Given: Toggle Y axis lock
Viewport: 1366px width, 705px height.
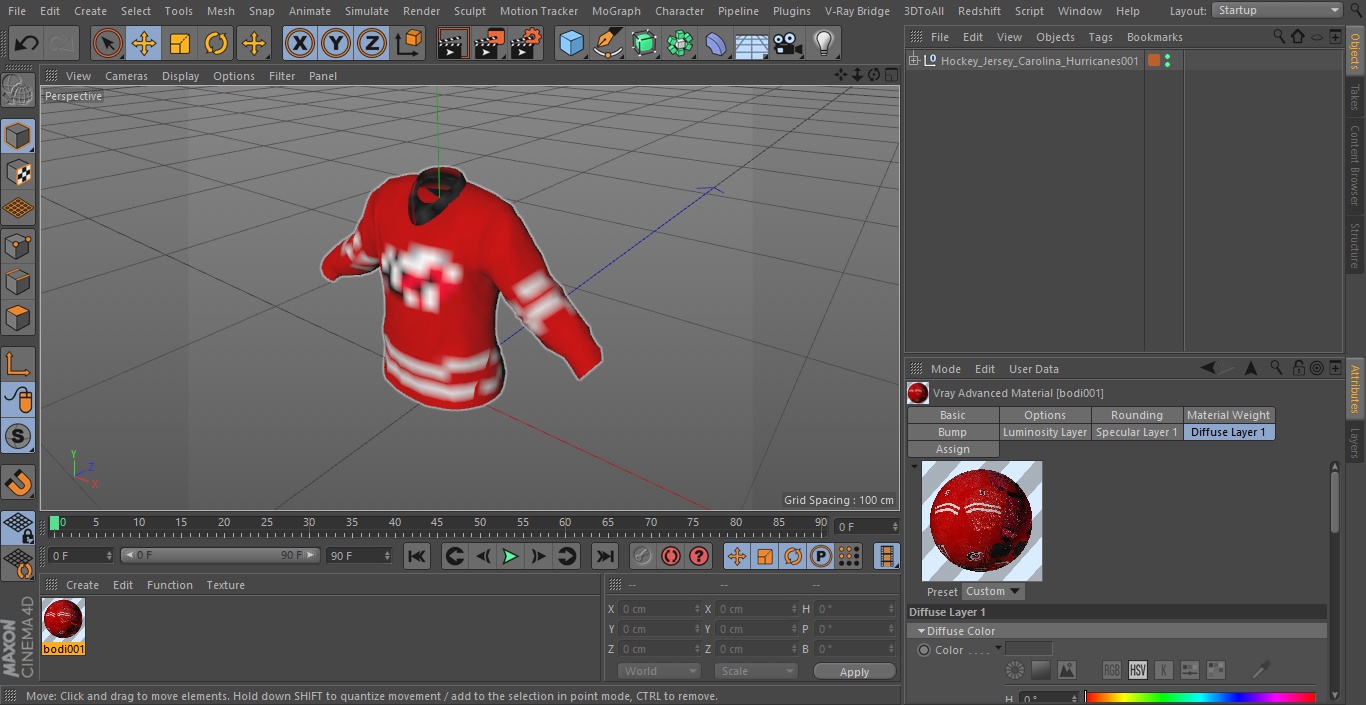Looking at the screenshot, I should (336, 43).
